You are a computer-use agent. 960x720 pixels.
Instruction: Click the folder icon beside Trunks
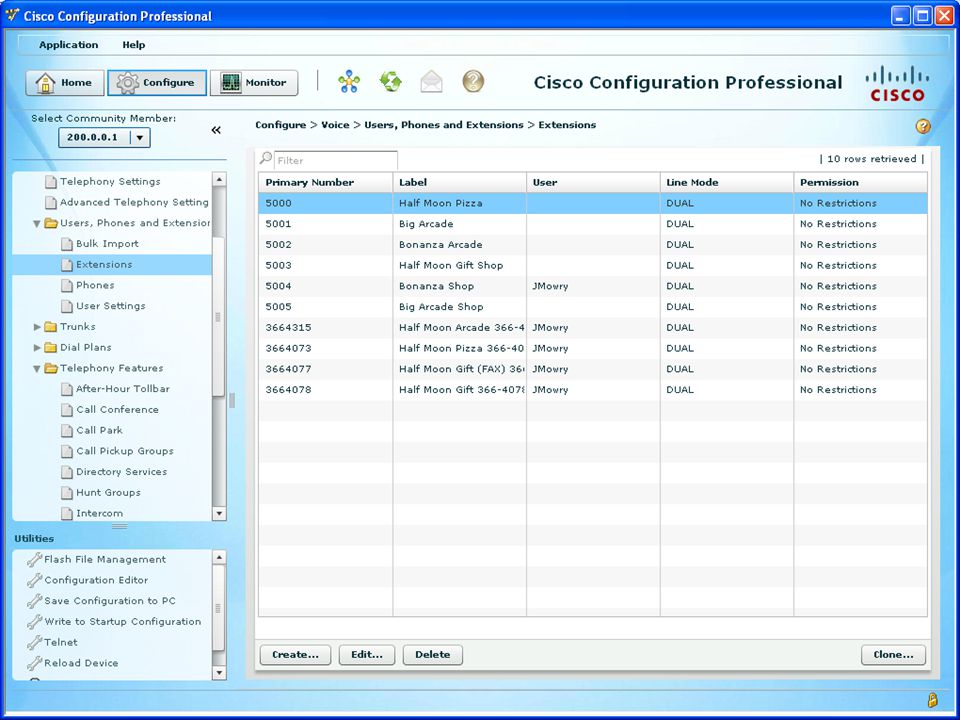[51, 327]
